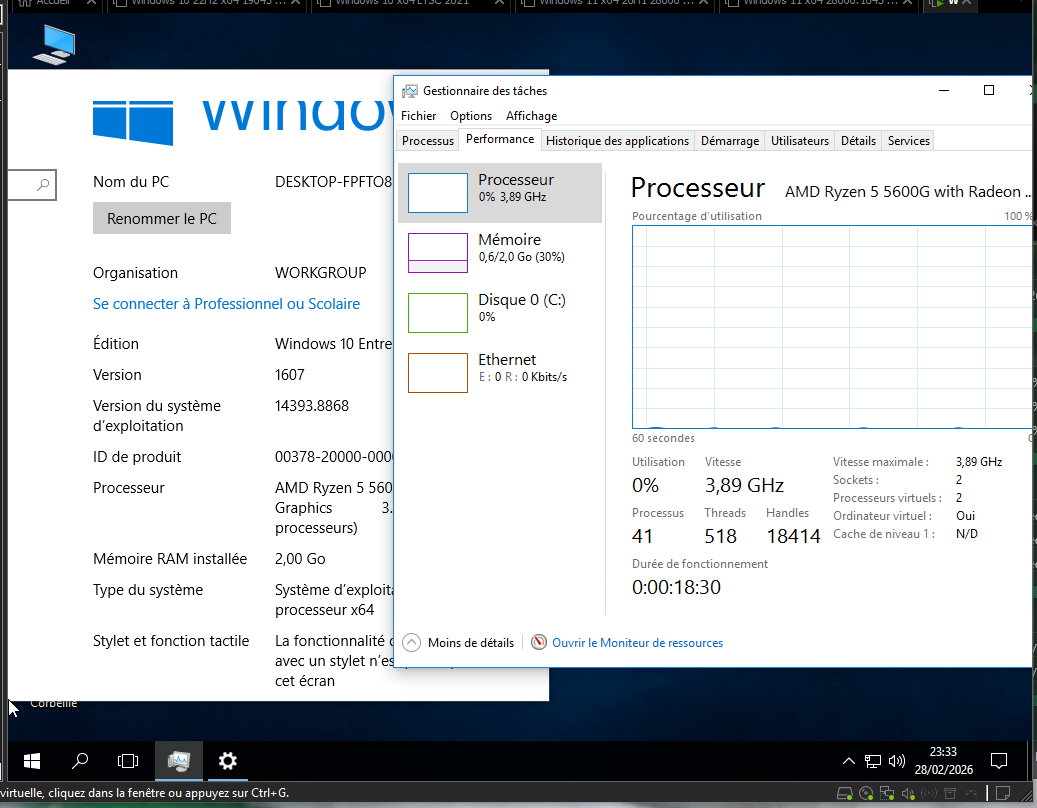1037x808 pixels.
Task: Click the Moins de détails label
Action: [470, 643]
